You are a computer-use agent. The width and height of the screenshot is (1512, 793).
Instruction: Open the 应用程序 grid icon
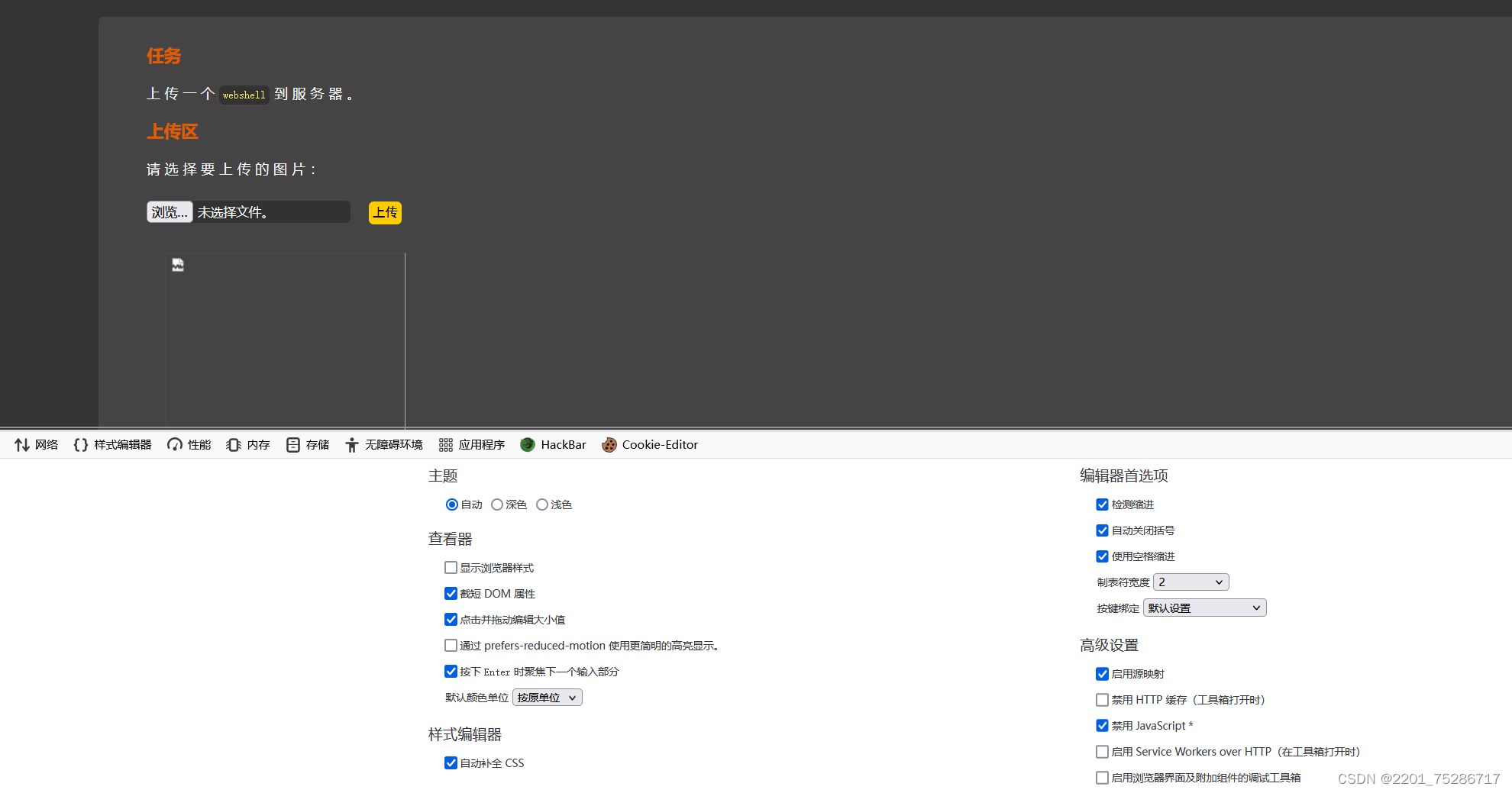[446, 445]
